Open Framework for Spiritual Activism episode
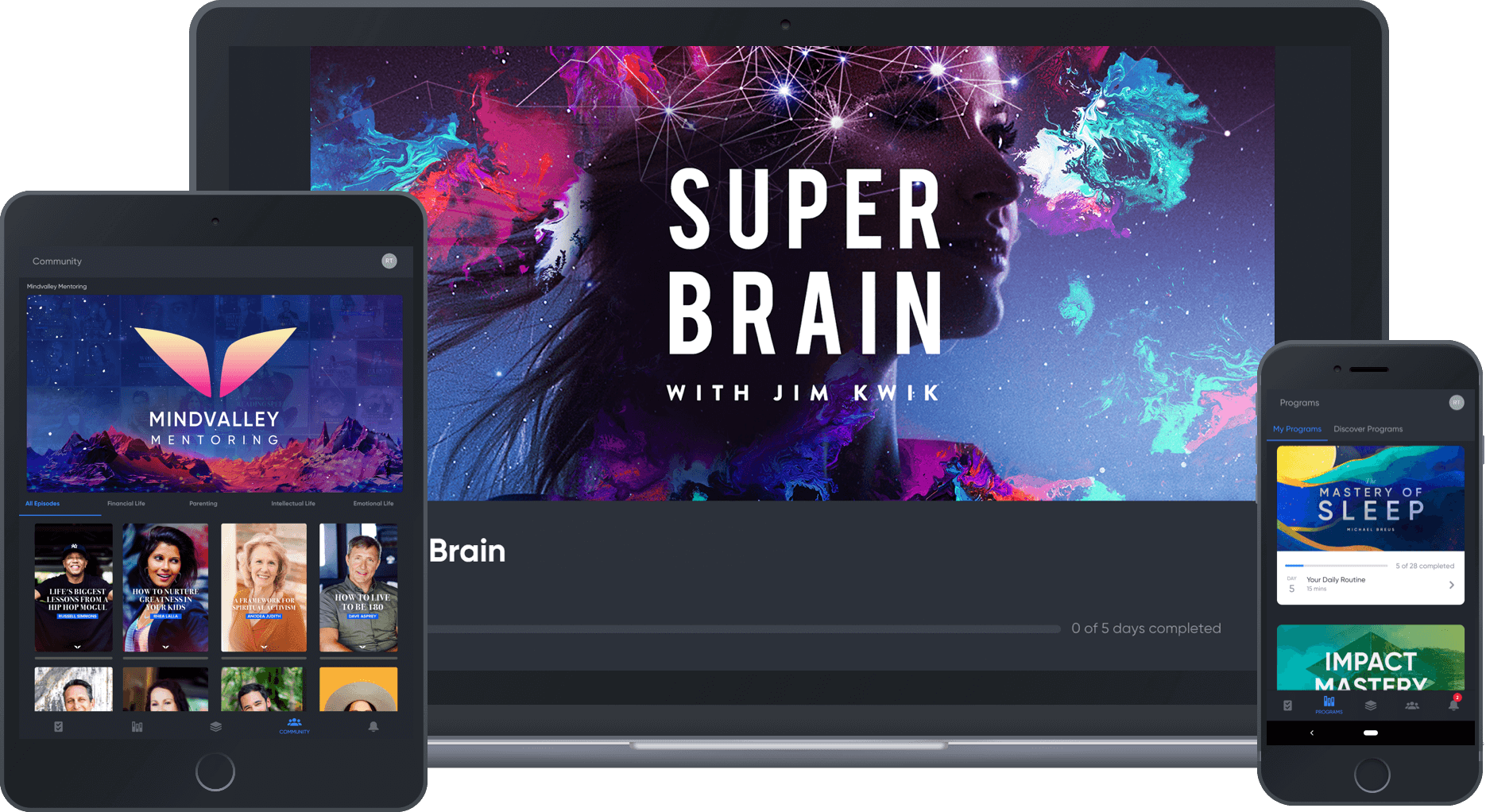The width and height of the screenshot is (1486, 812). coord(264,587)
